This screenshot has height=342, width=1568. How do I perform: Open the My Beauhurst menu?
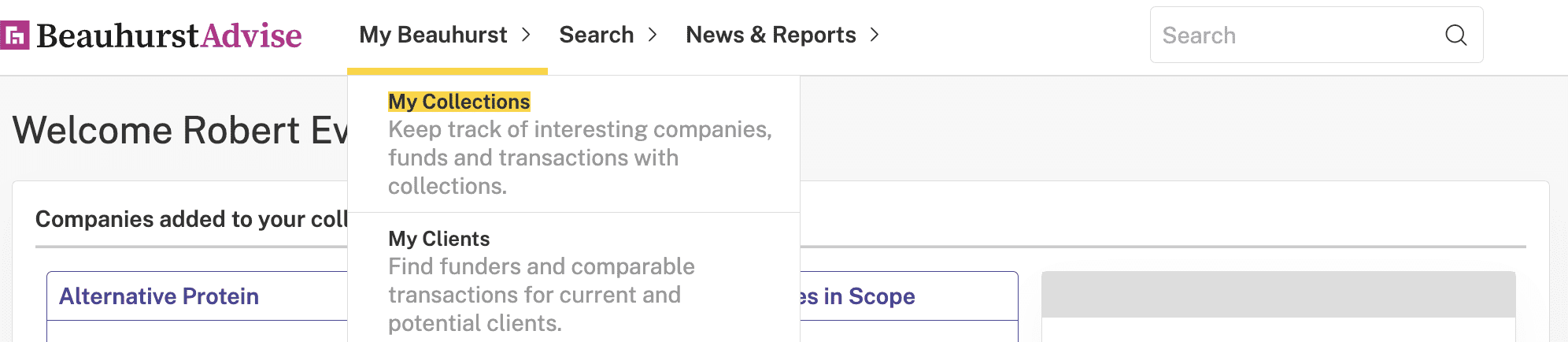434,35
